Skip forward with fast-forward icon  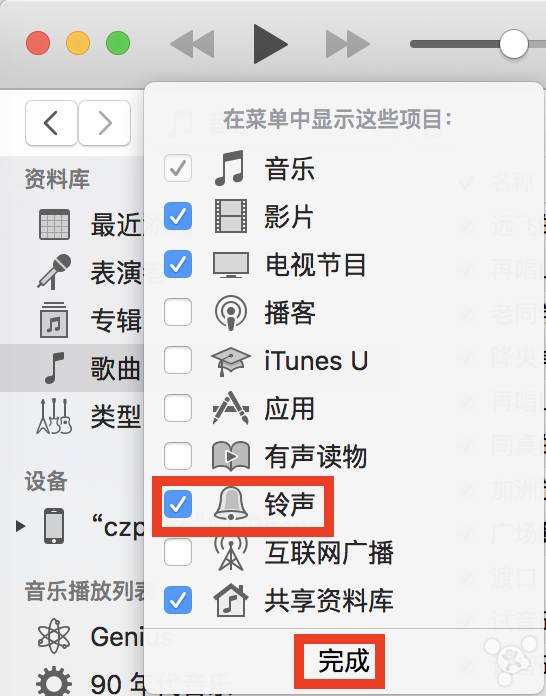point(348,44)
